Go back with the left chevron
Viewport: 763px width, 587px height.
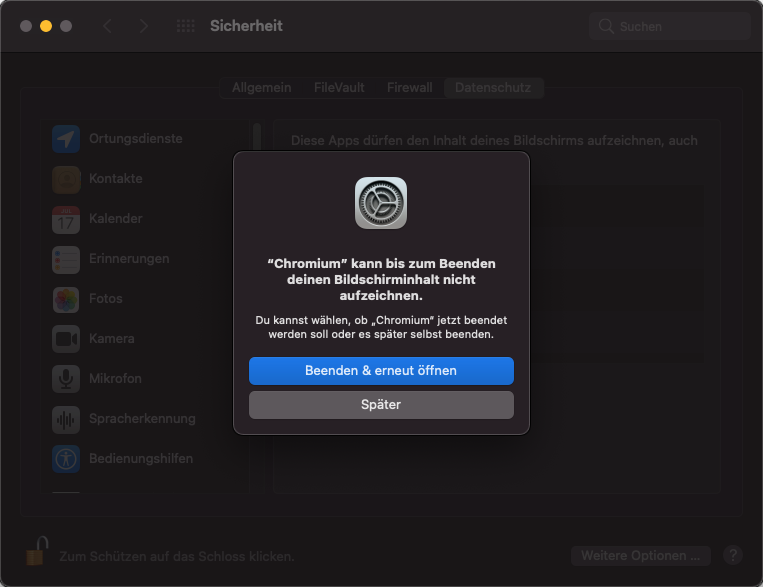pos(108,26)
